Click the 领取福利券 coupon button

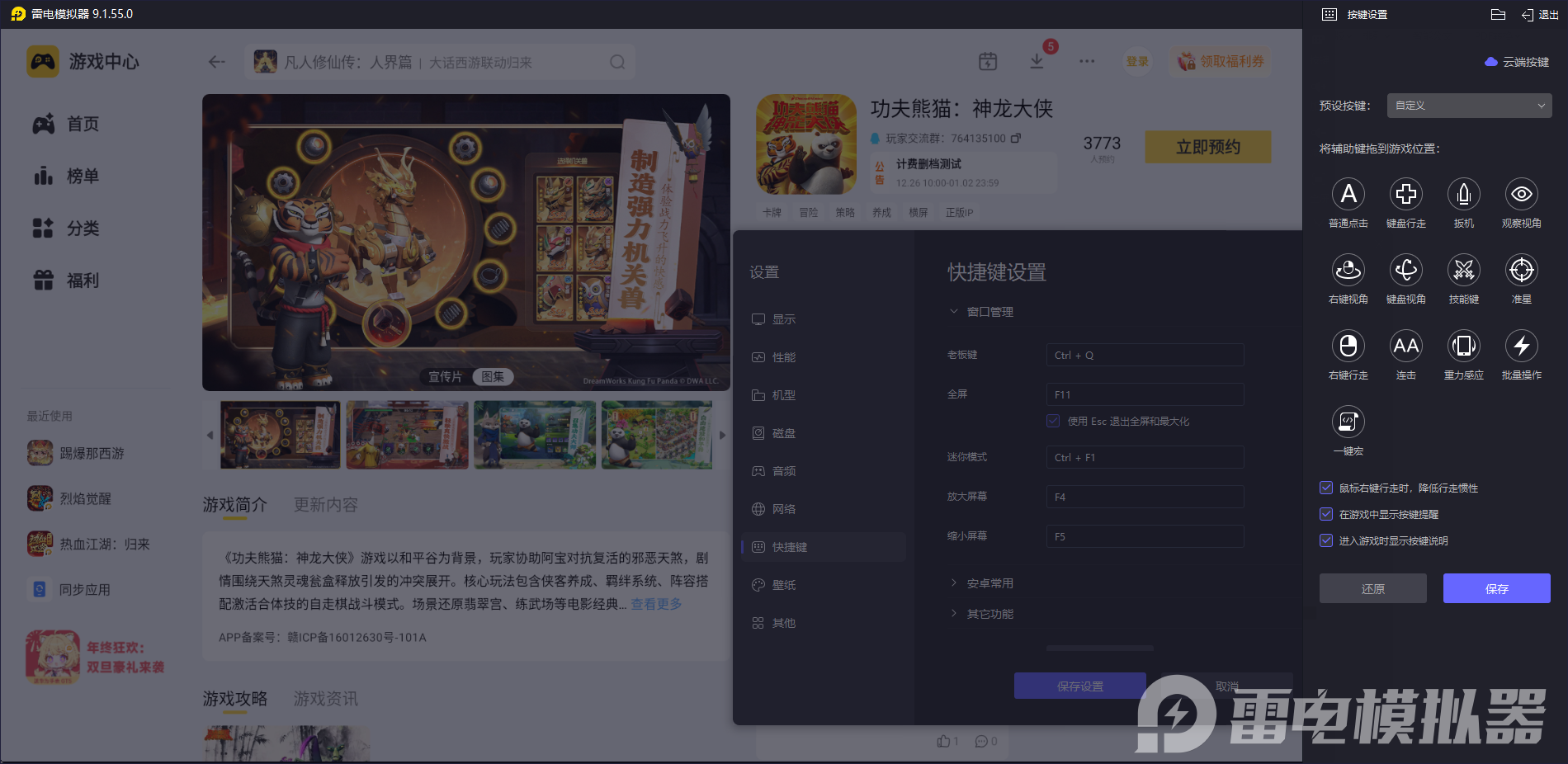pyautogui.click(x=1221, y=62)
